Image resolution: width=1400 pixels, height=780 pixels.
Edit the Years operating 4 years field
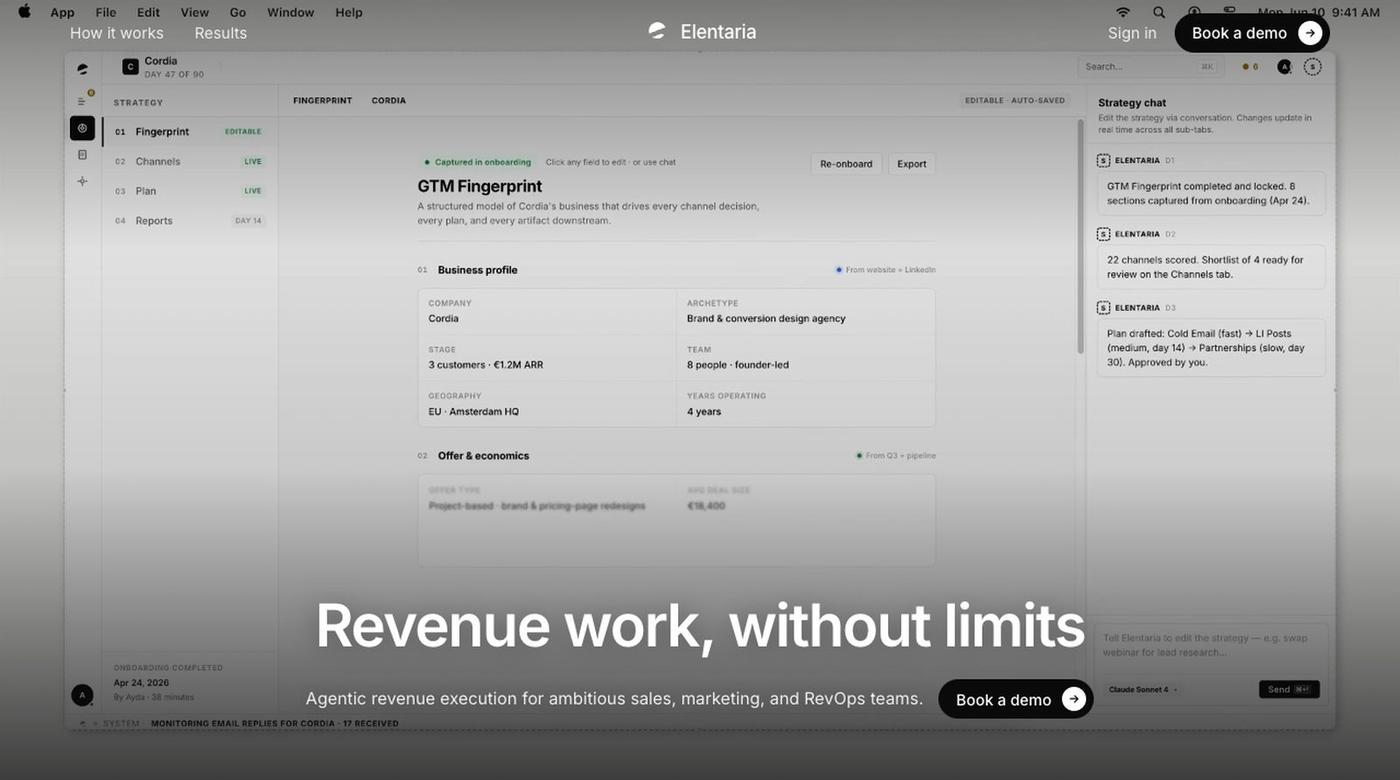click(806, 404)
